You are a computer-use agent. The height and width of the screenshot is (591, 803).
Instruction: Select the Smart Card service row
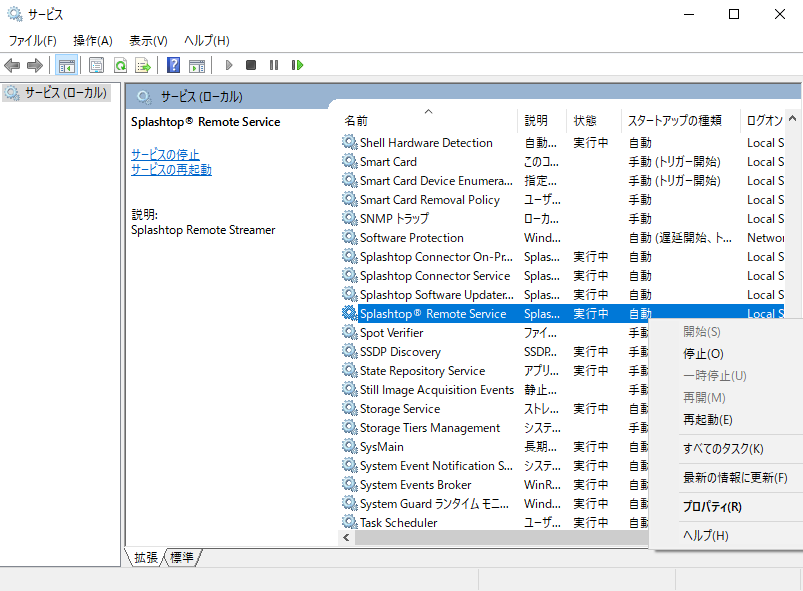(x=562, y=161)
